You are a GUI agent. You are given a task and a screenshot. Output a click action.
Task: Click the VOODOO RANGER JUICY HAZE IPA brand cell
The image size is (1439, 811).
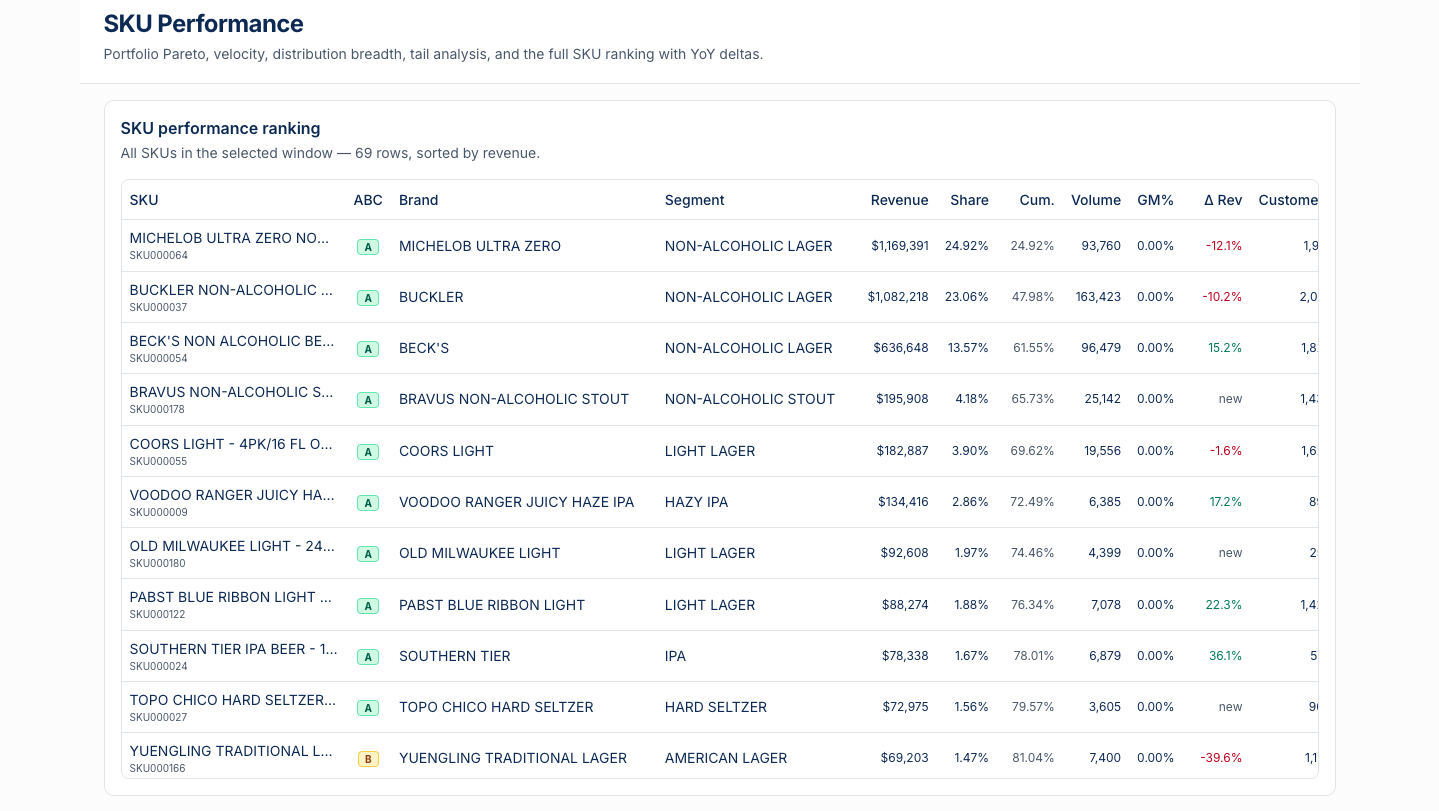[517, 502]
